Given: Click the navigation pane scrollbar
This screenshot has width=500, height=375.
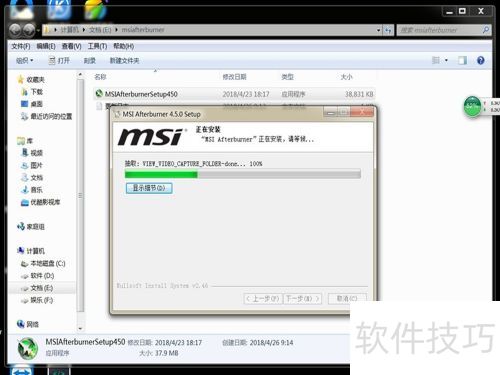Looking at the screenshot, I should [80, 195].
